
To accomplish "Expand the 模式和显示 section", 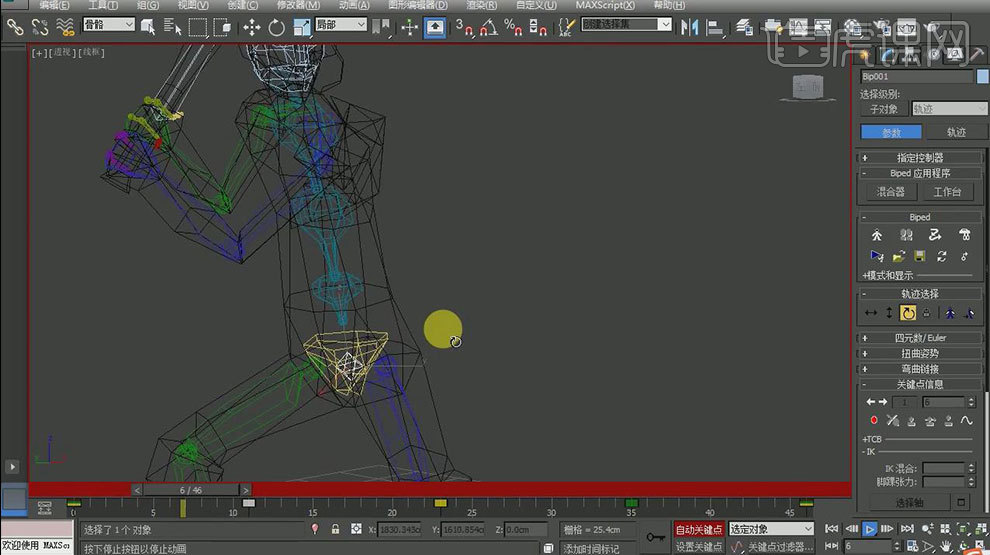I will tap(887, 275).
